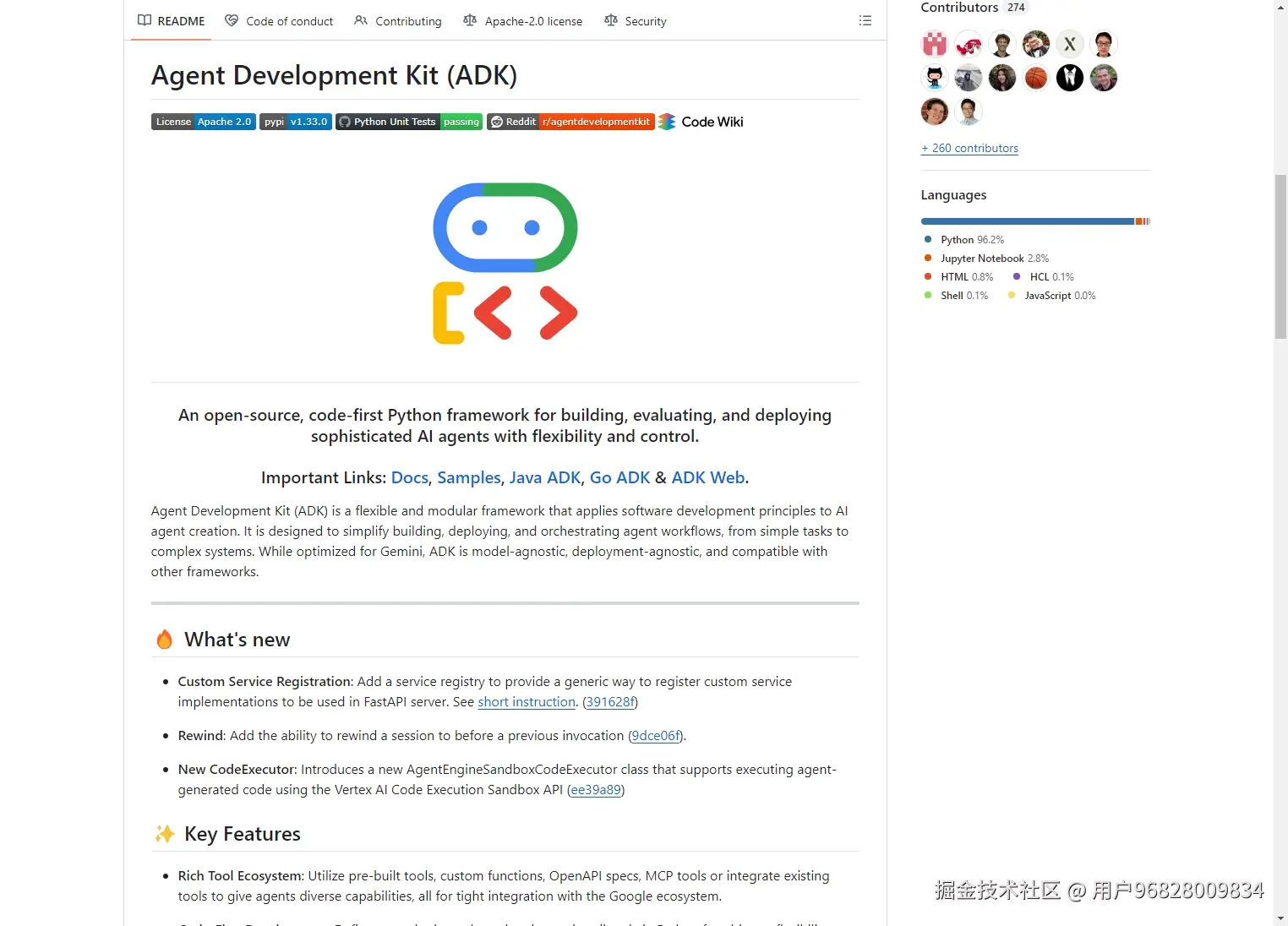
Task: Click the pink pixel identicon contributor avatar
Action: [x=935, y=43]
